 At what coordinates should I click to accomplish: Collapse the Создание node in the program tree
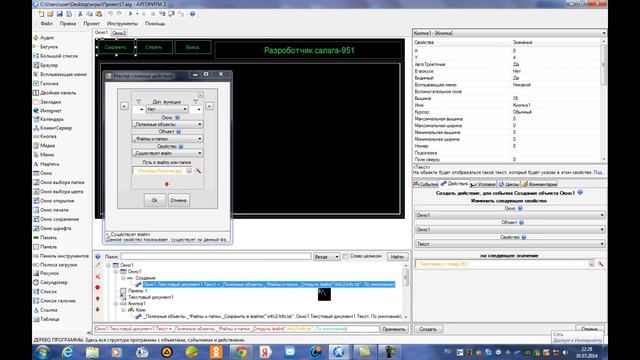click(x=123, y=278)
